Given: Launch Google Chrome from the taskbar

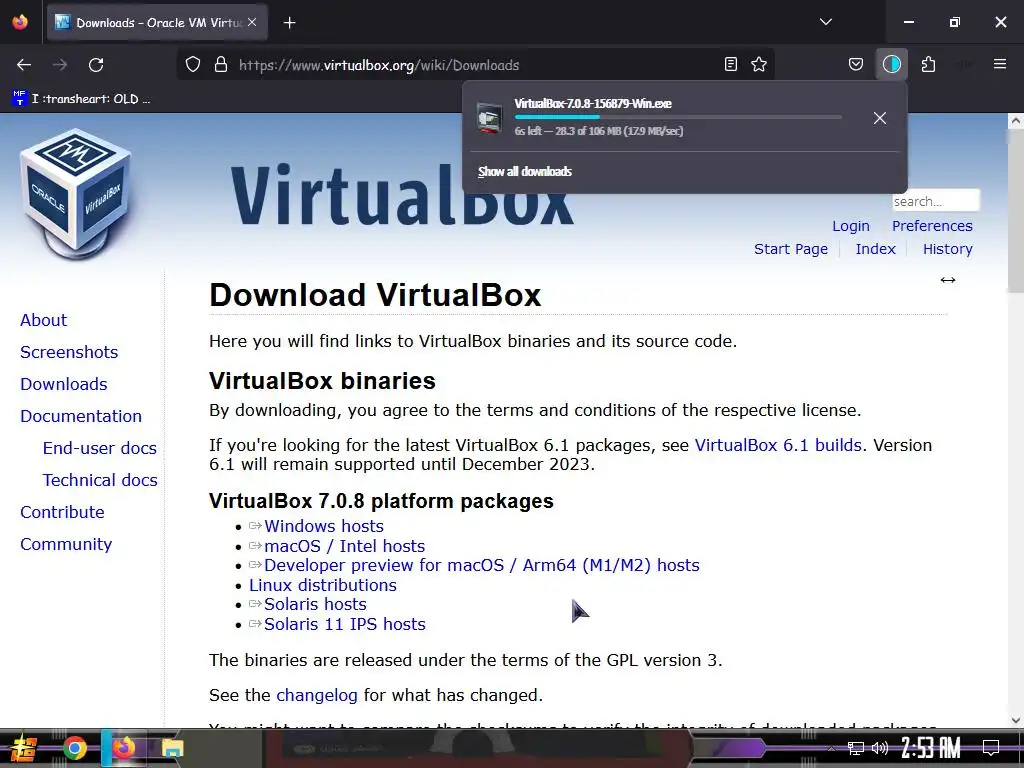Looking at the screenshot, I should 75,748.
